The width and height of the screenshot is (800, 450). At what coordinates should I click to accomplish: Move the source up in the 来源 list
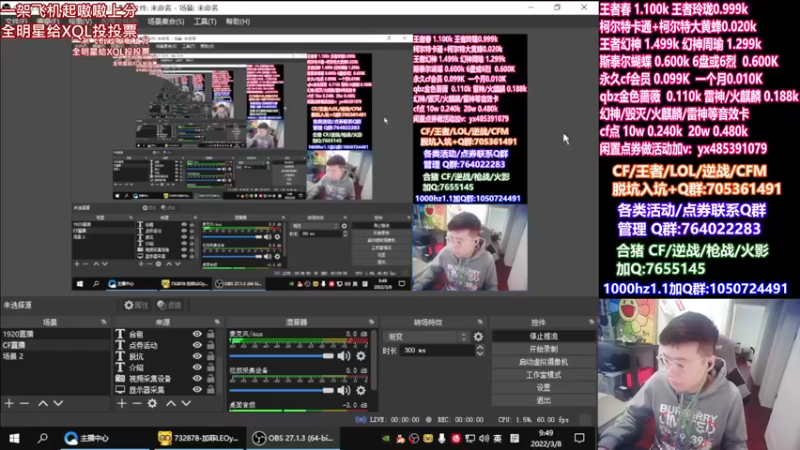click(x=171, y=403)
